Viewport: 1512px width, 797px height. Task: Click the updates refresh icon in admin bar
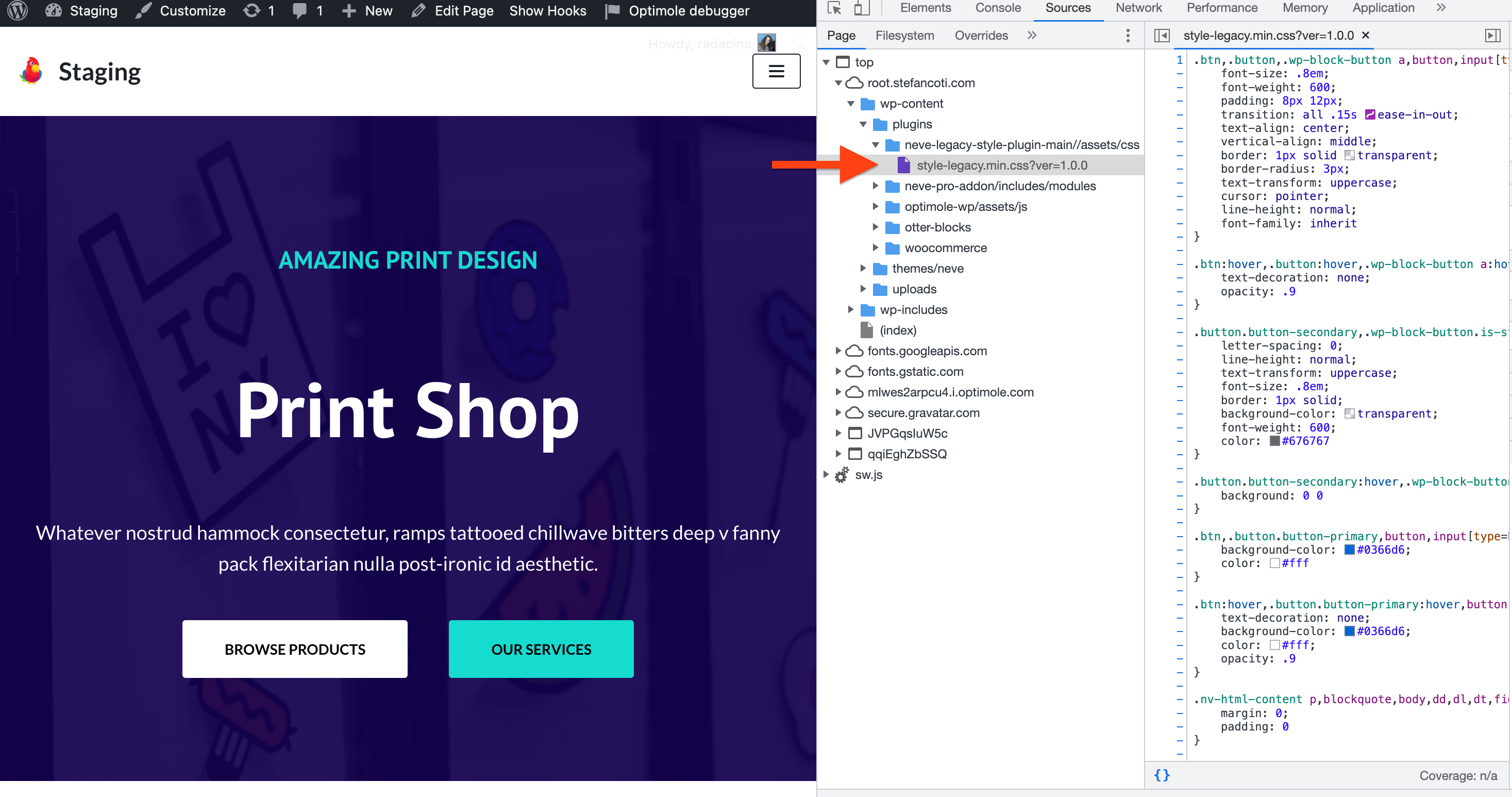(252, 11)
